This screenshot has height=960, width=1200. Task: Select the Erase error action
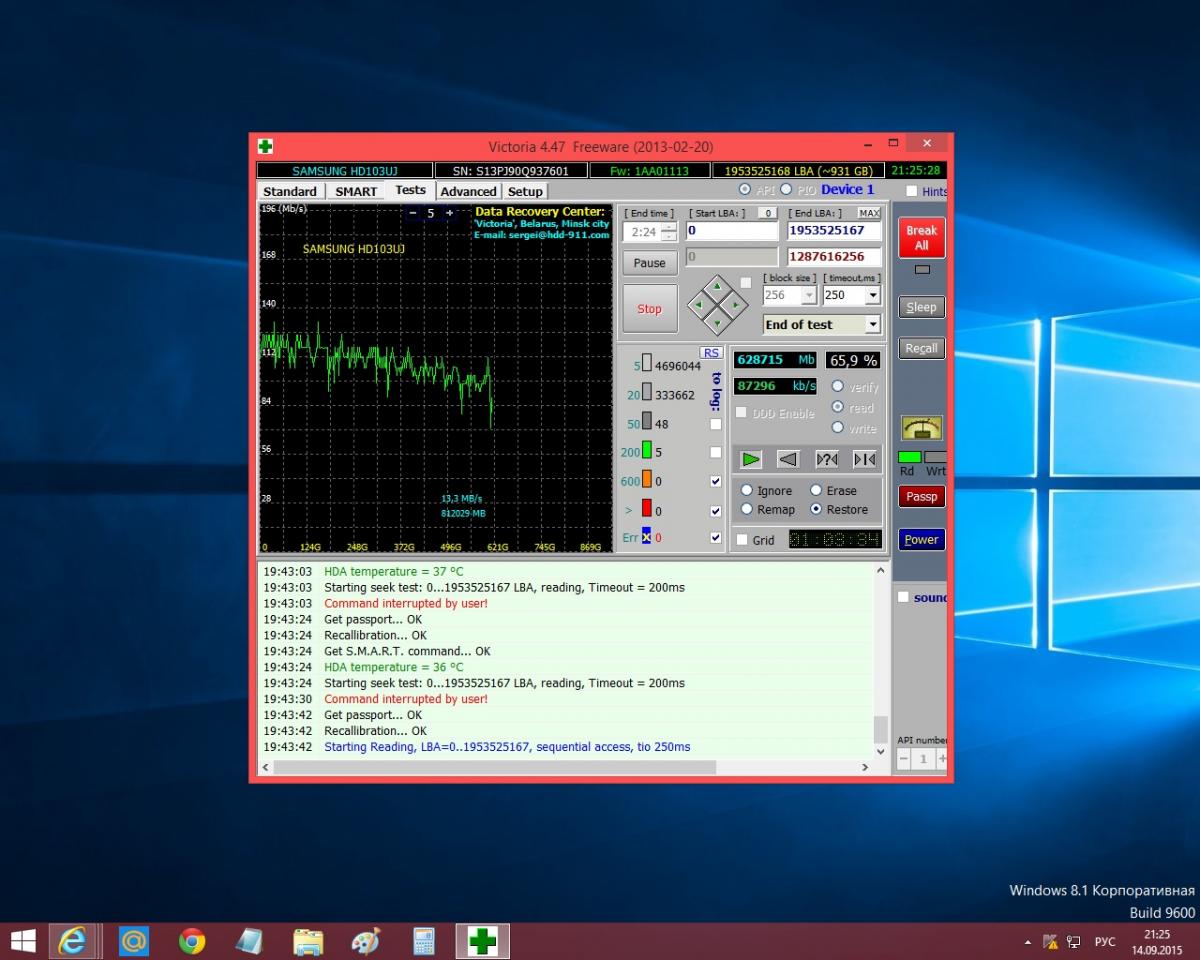click(816, 490)
